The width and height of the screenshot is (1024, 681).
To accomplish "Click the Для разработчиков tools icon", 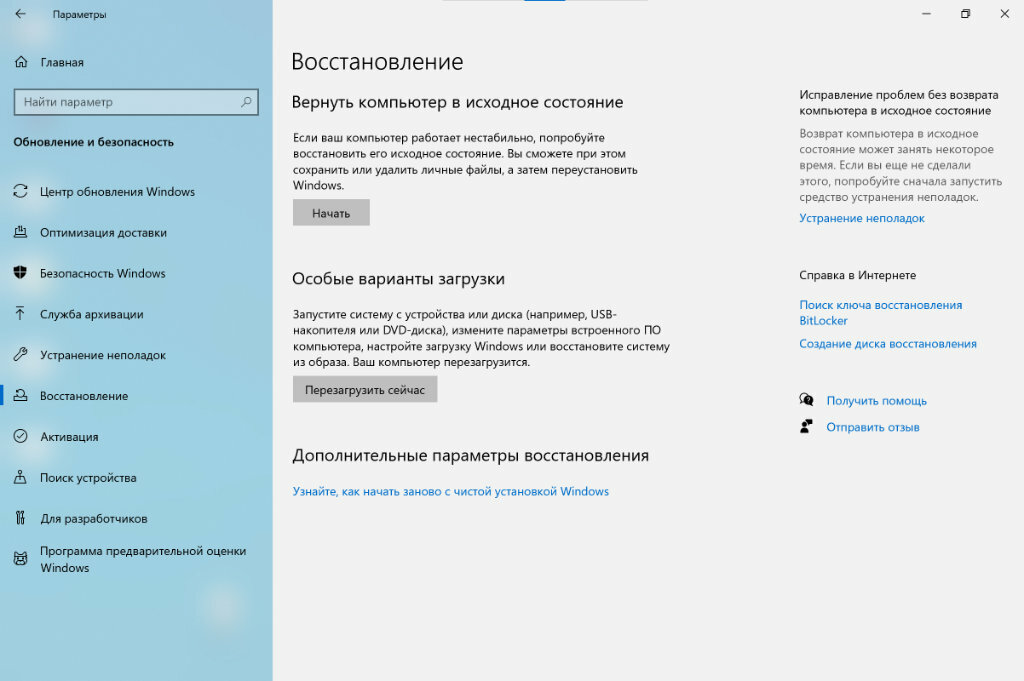I will [20, 518].
